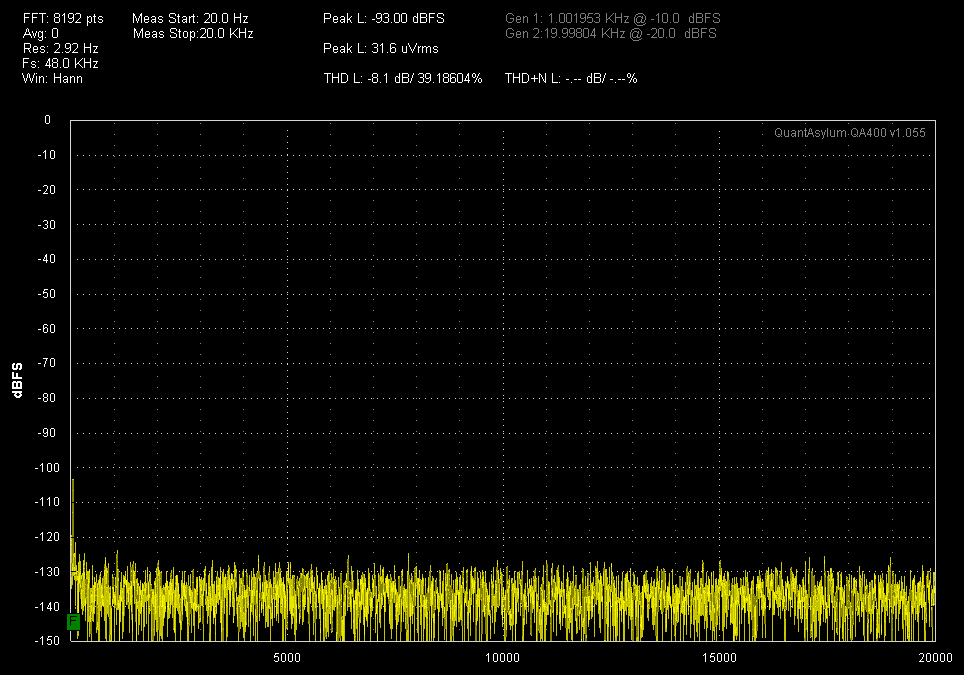Click the 10000 frequency axis label
Image resolution: width=964 pixels, height=675 pixels.
(504, 658)
